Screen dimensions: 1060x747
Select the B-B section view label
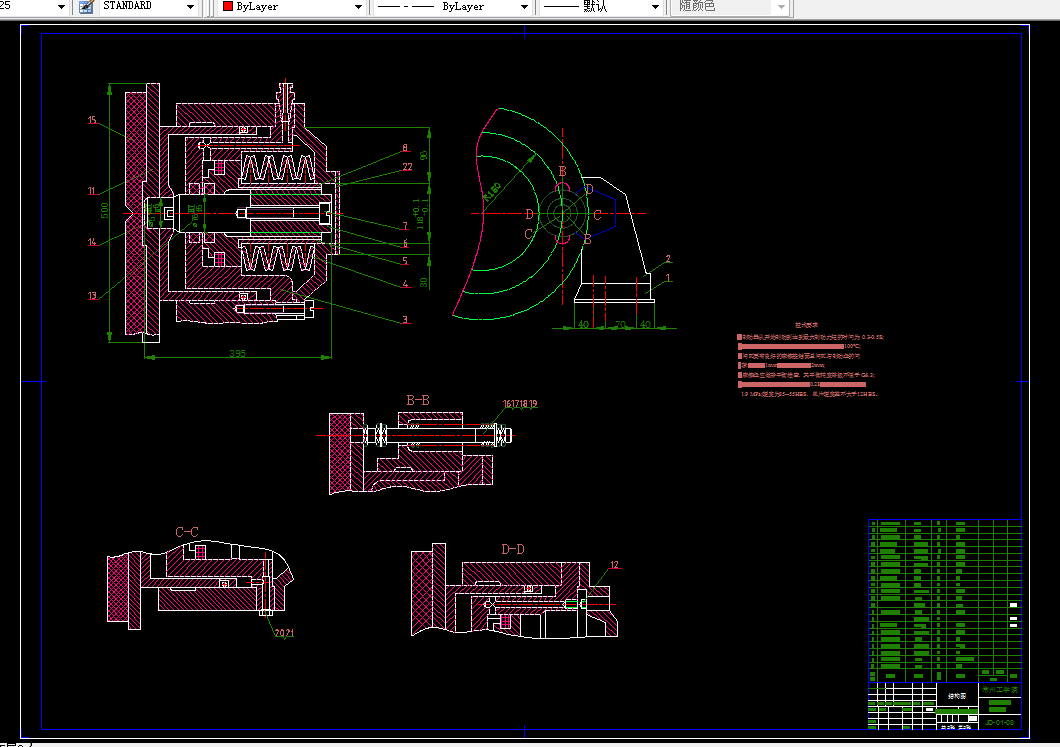(x=418, y=400)
